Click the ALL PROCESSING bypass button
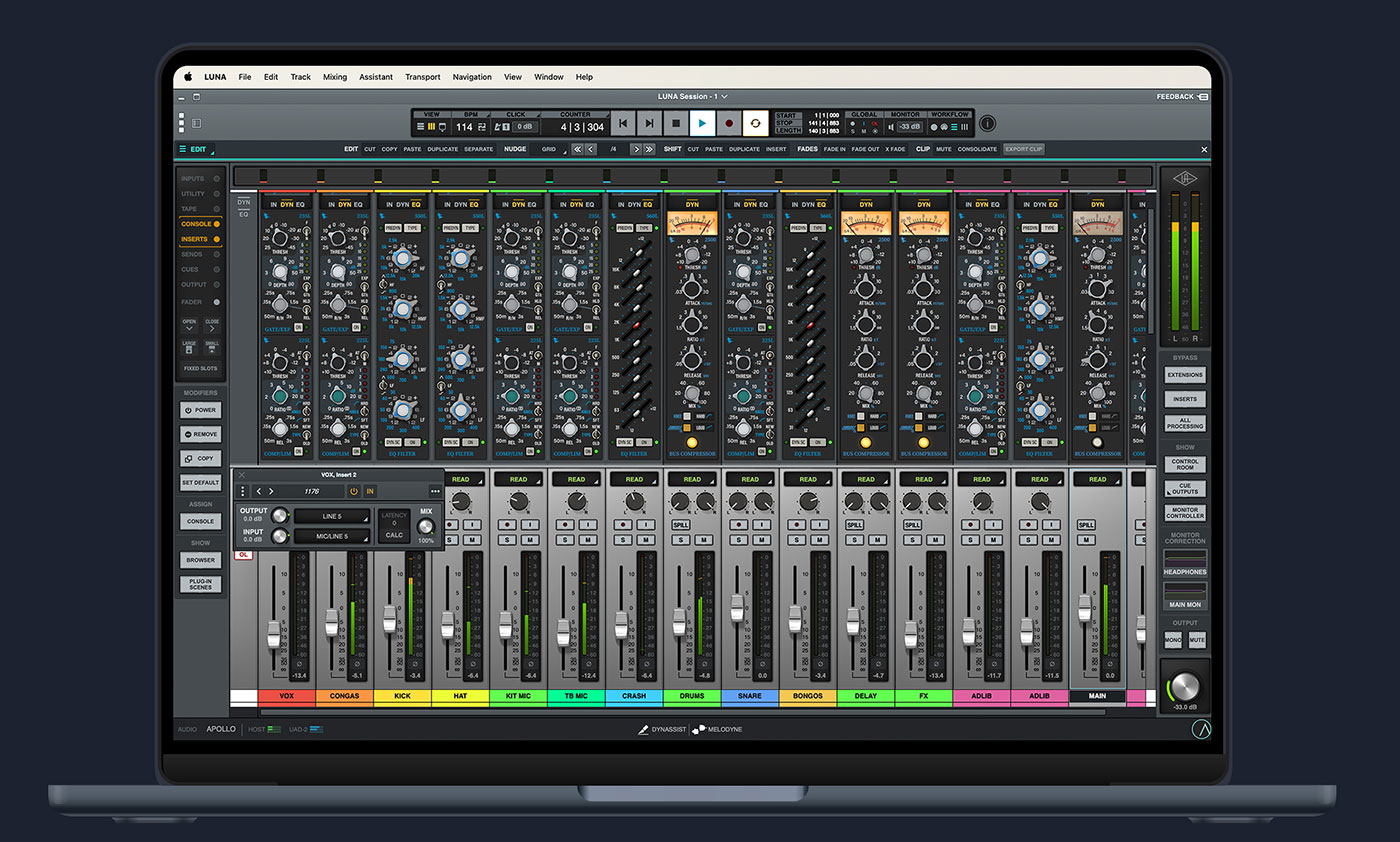This screenshot has height=842, width=1400. point(1185,423)
